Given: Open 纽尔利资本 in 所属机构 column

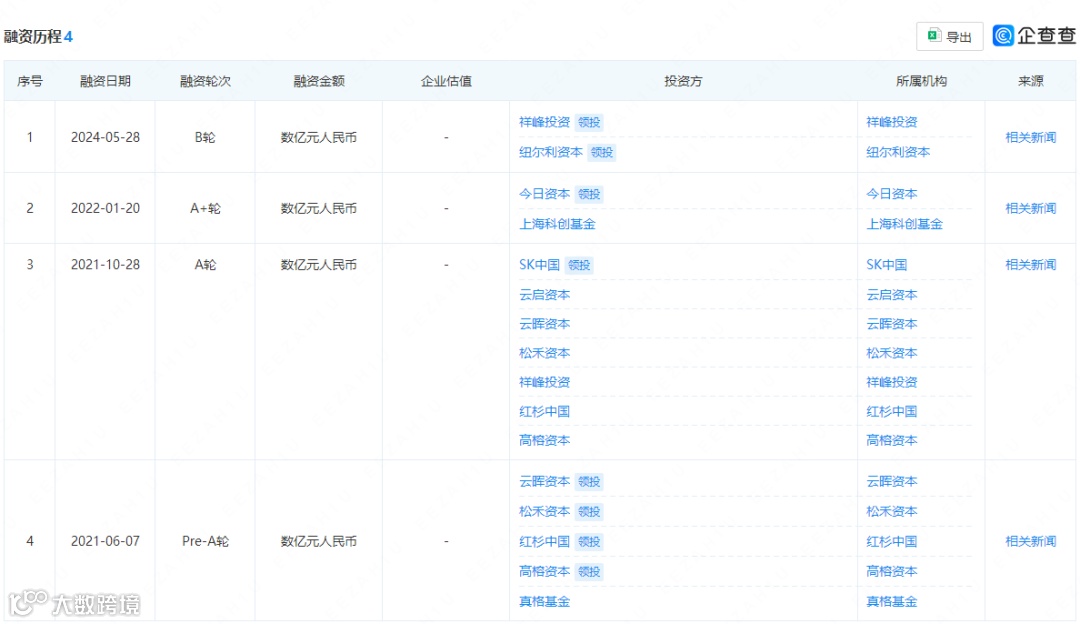Looking at the screenshot, I should tap(897, 152).
